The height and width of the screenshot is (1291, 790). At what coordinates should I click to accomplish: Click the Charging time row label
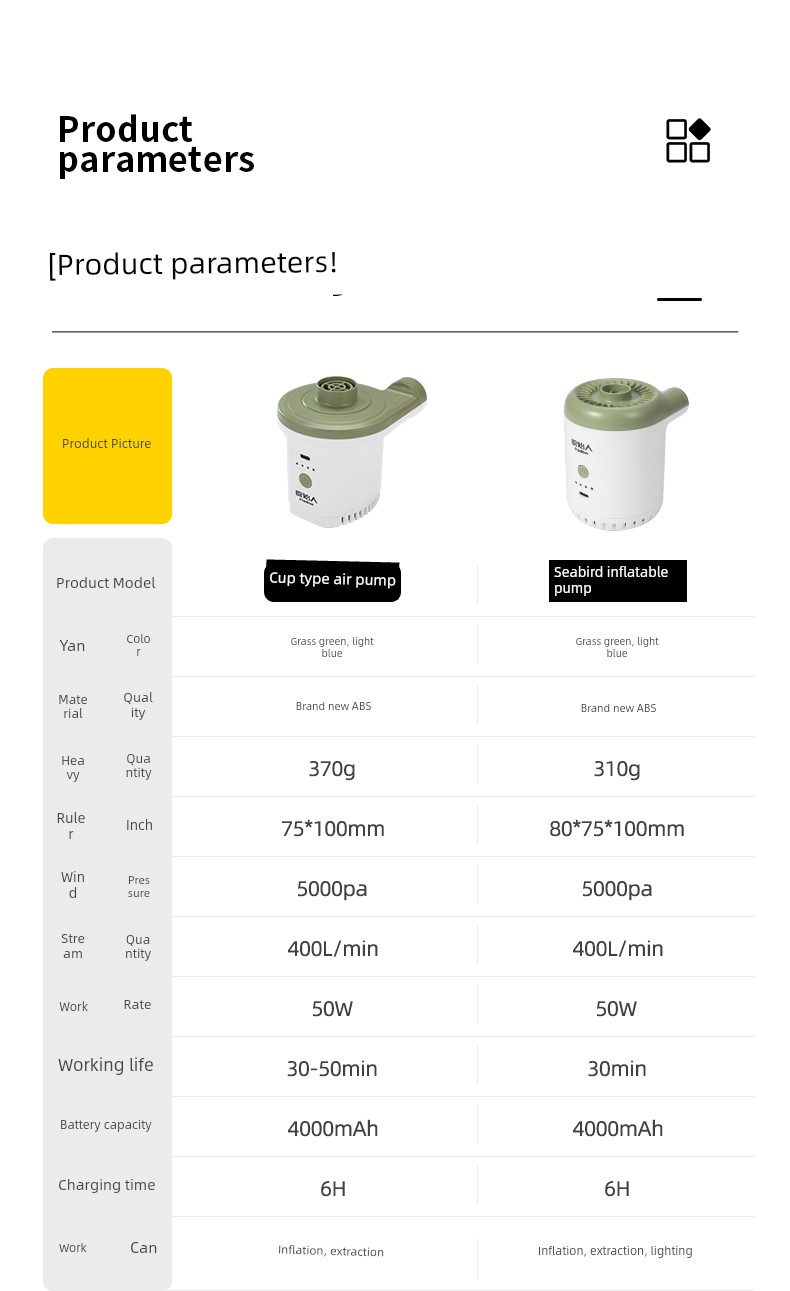(x=107, y=1185)
